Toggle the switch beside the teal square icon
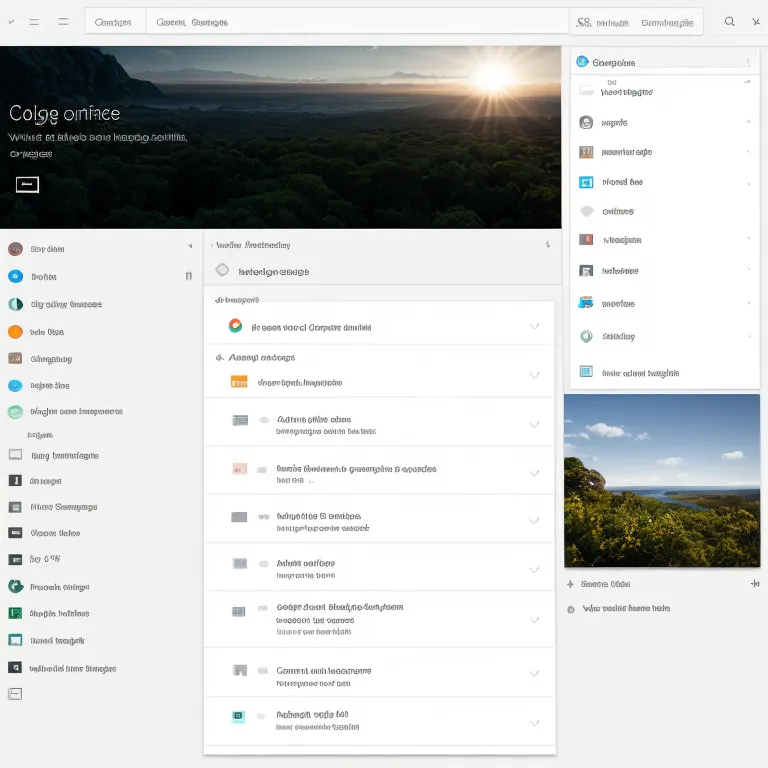This screenshot has height=768, width=768. coord(263,716)
